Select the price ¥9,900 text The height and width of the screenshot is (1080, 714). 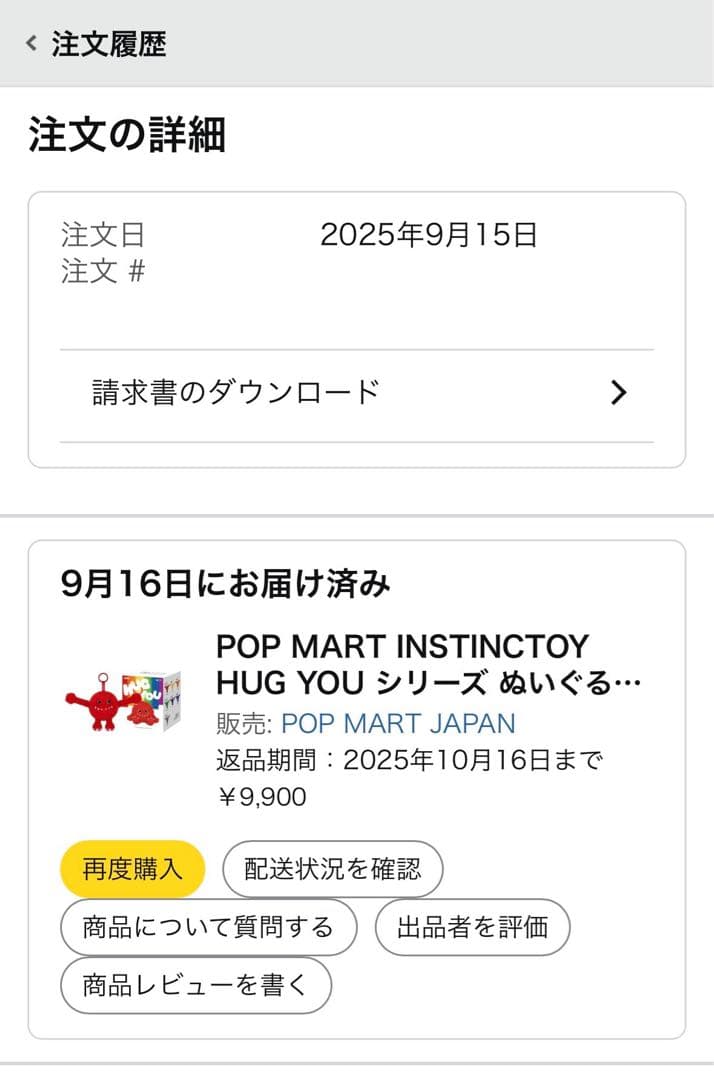tap(259, 796)
